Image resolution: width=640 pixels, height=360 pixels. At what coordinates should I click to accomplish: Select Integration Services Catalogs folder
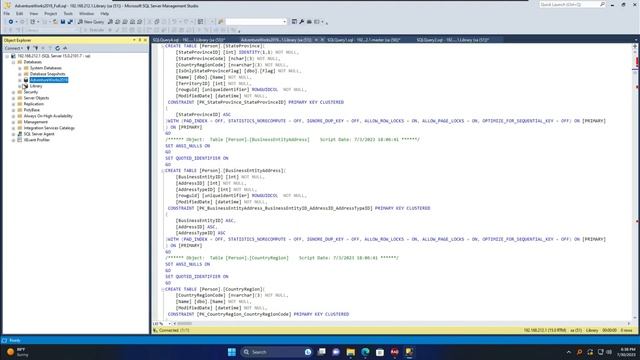tap(49, 128)
